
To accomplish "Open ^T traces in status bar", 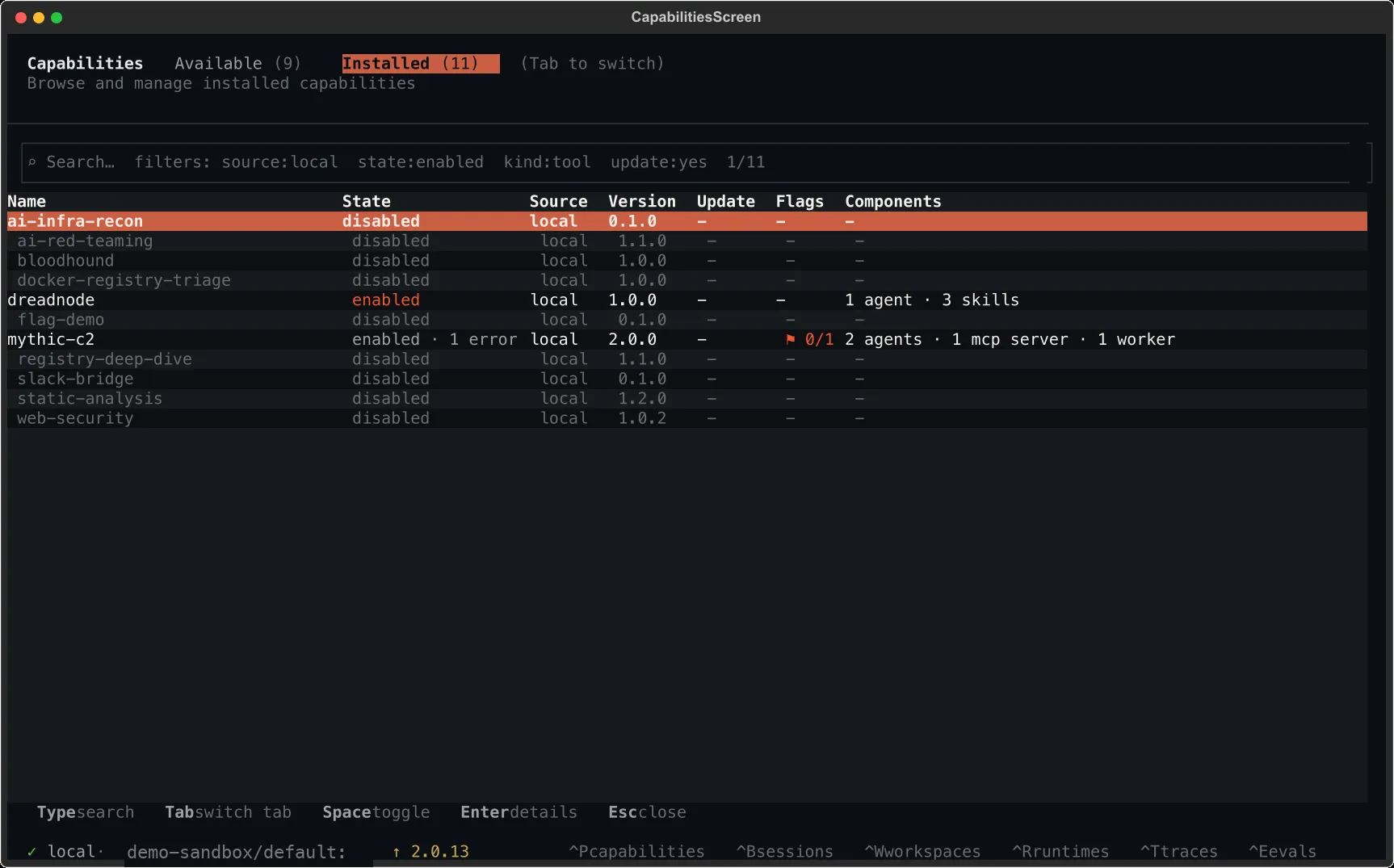I will (1178, 852).
